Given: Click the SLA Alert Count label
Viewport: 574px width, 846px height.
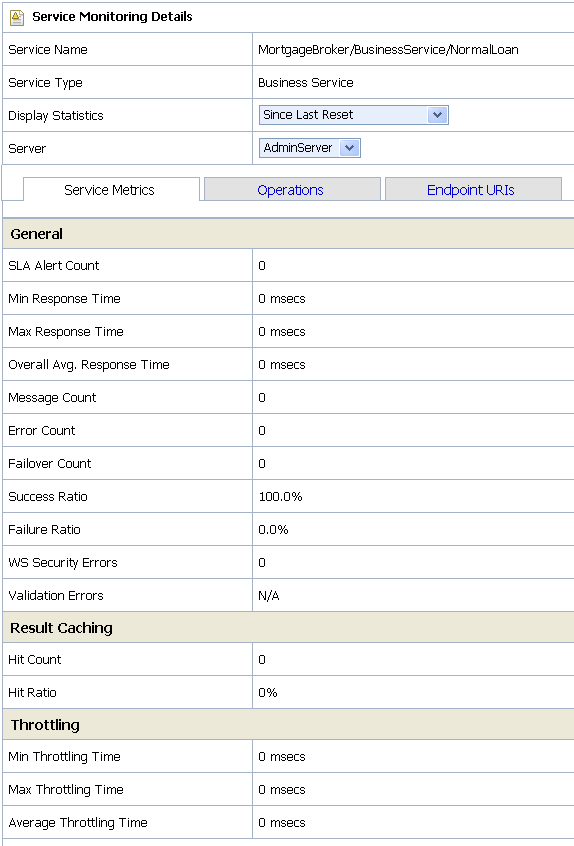Looking at the screenshot, I should [x=53, y=265].
